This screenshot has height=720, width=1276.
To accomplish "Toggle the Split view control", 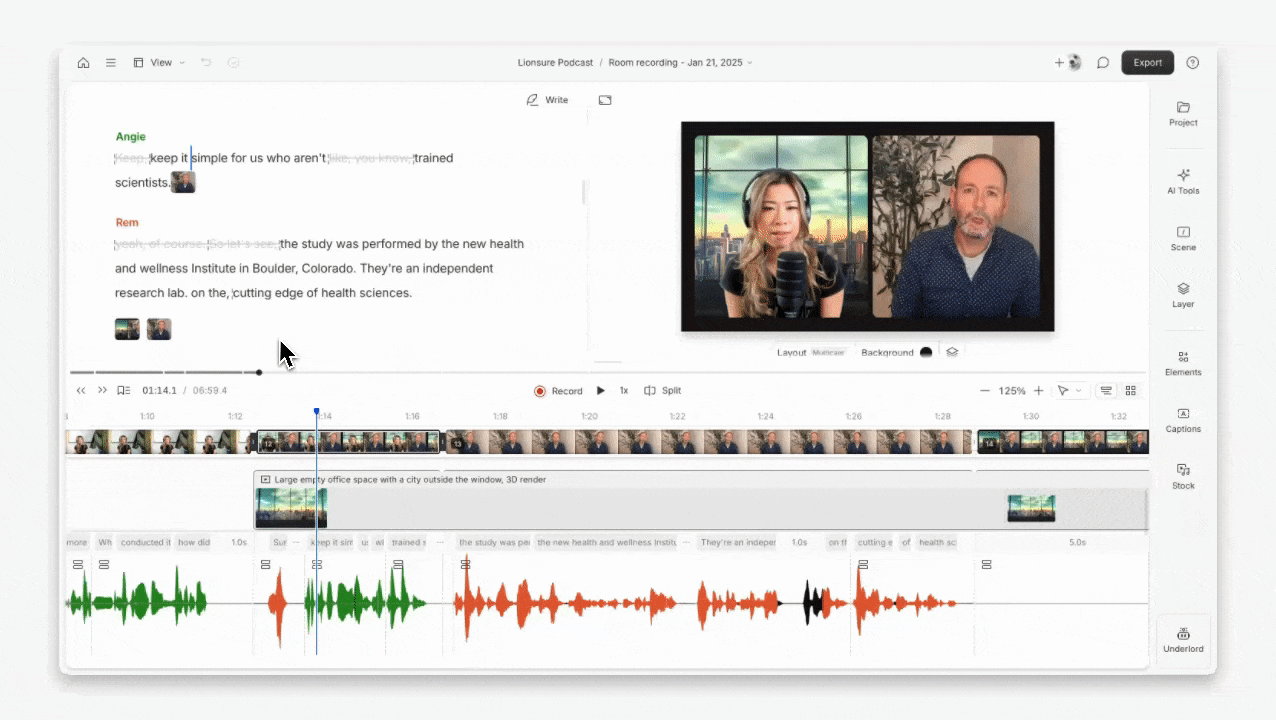I will [x=662, y=391].
